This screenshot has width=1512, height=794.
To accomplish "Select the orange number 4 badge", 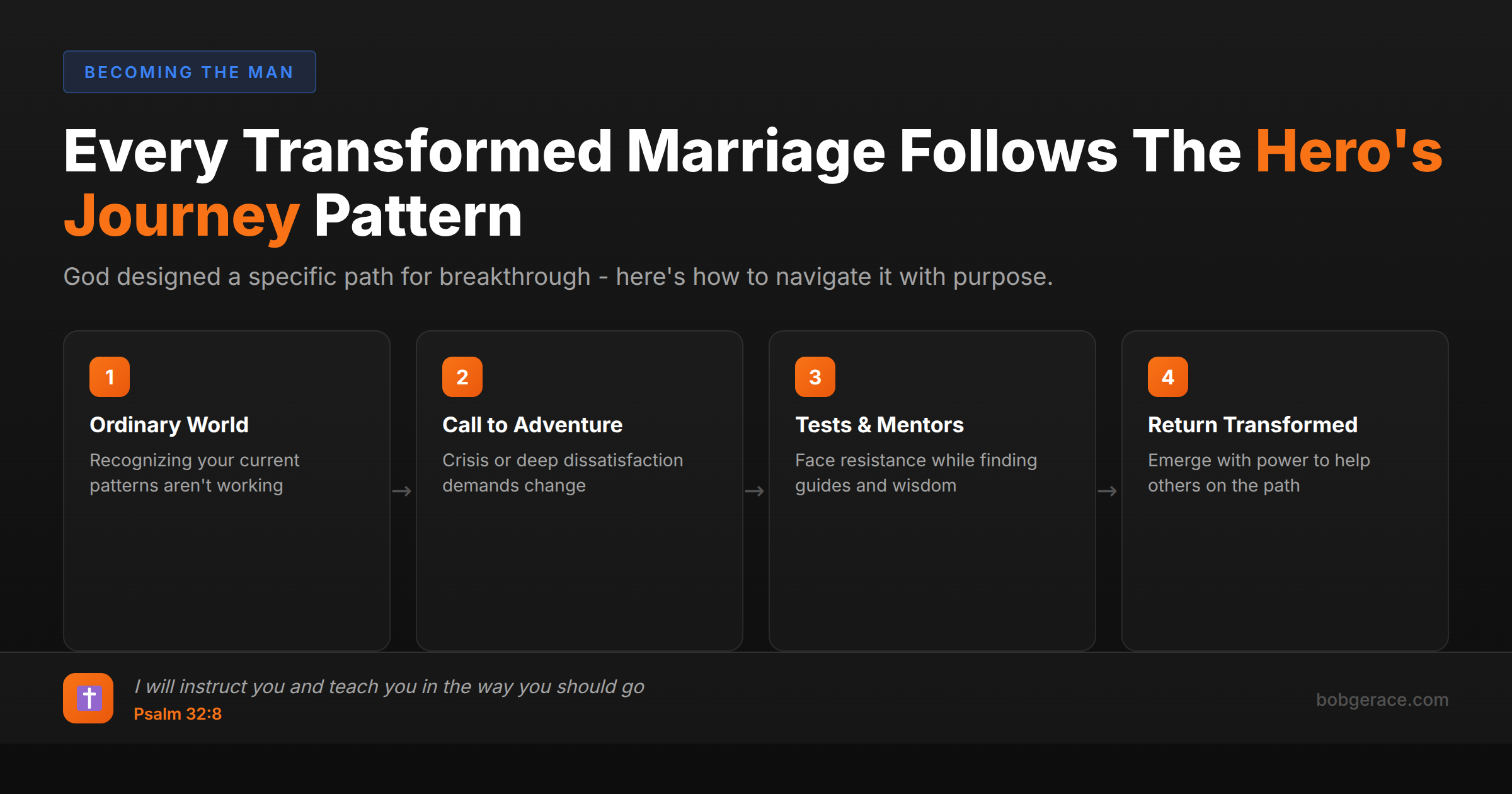I will 1167,376.
